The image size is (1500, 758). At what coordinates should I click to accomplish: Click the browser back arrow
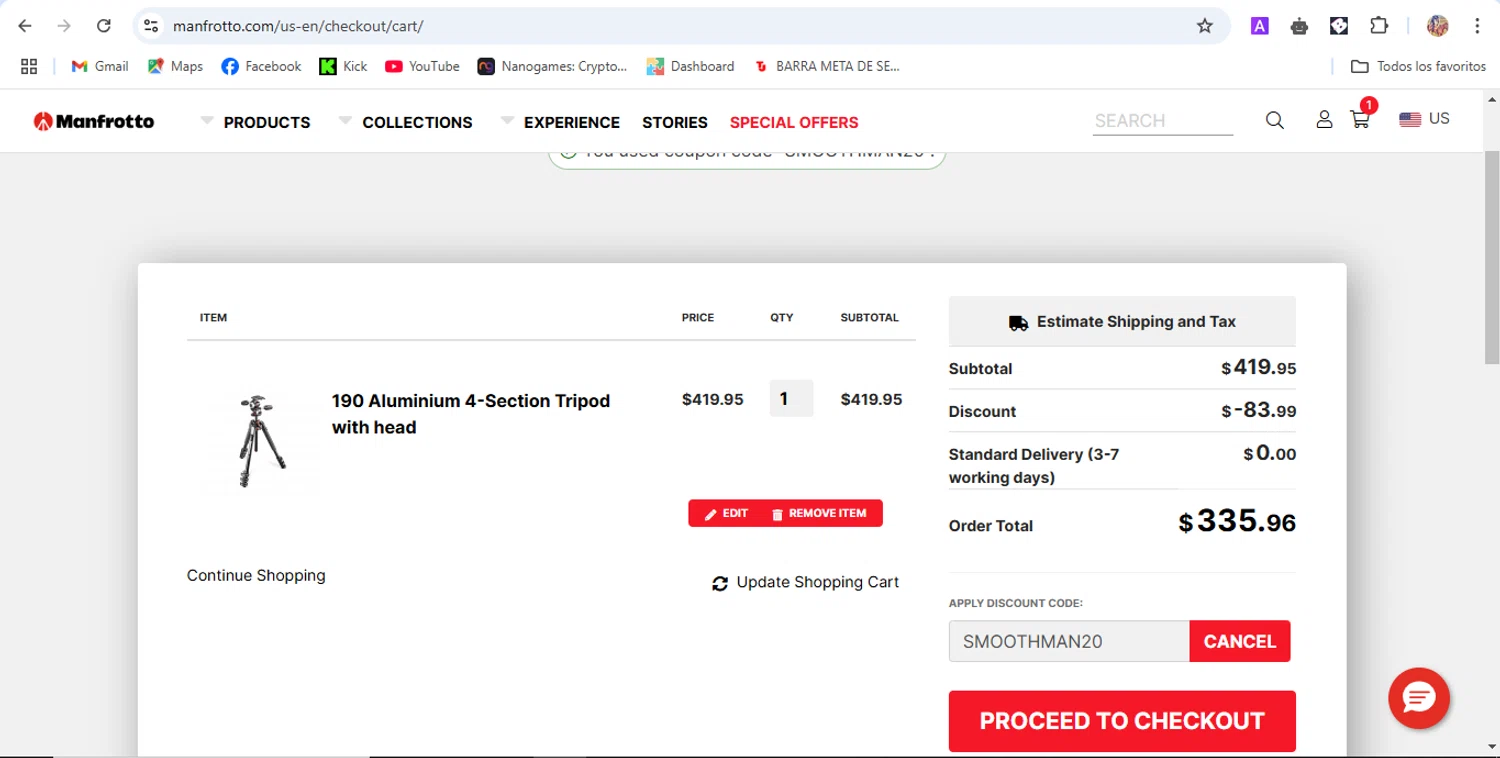point(25,26)
